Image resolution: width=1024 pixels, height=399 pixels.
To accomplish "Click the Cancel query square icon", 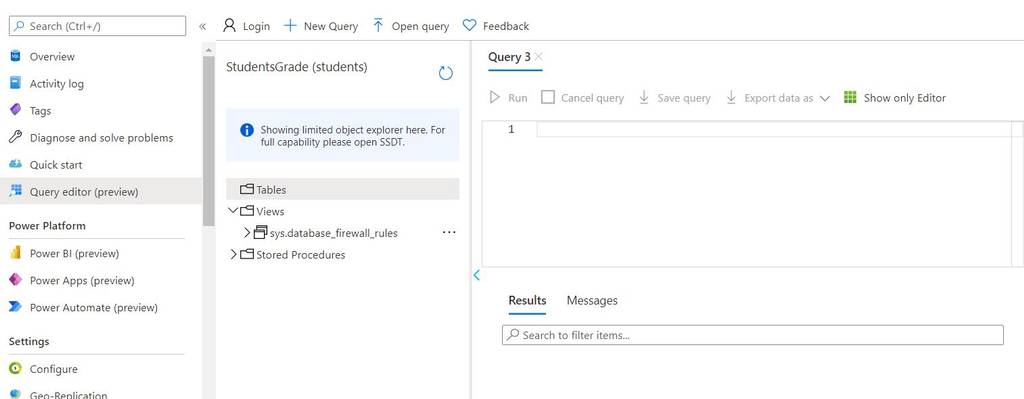I will coord(549,97).
